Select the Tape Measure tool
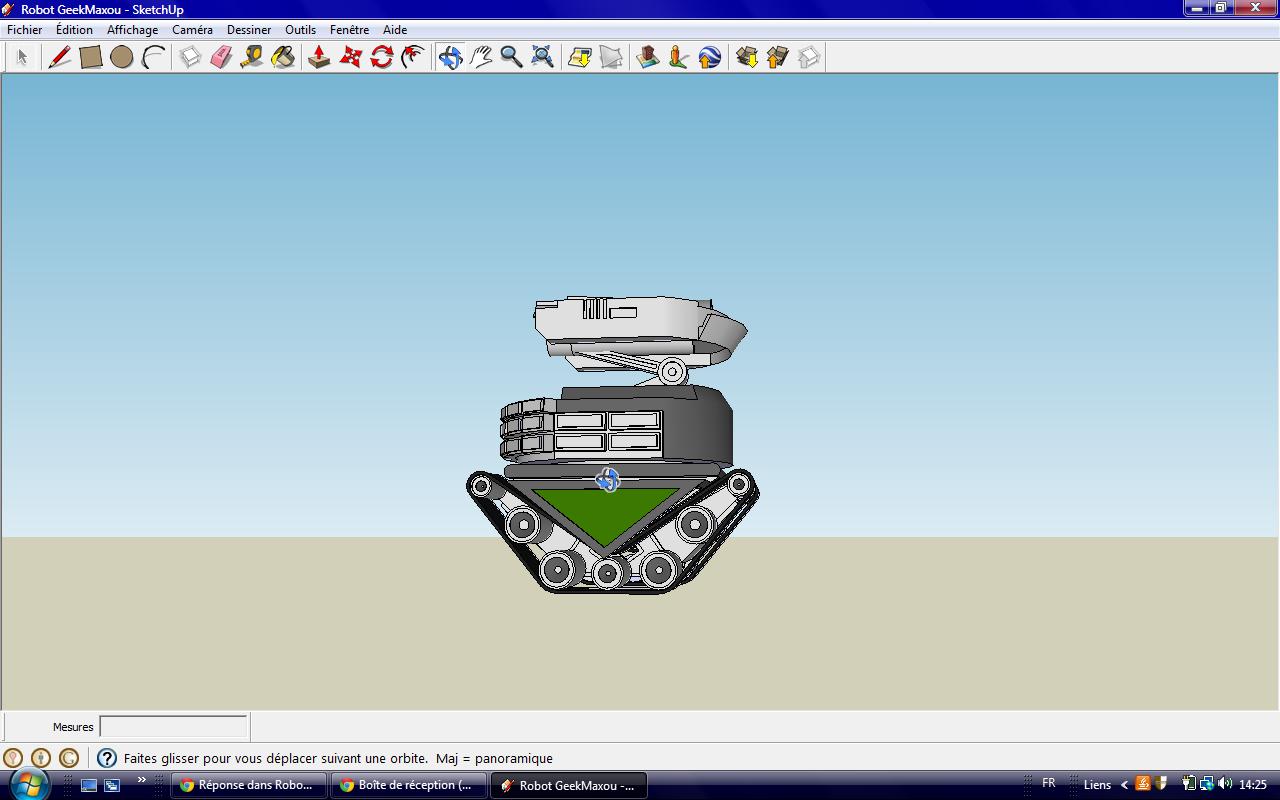 (252, 57)
